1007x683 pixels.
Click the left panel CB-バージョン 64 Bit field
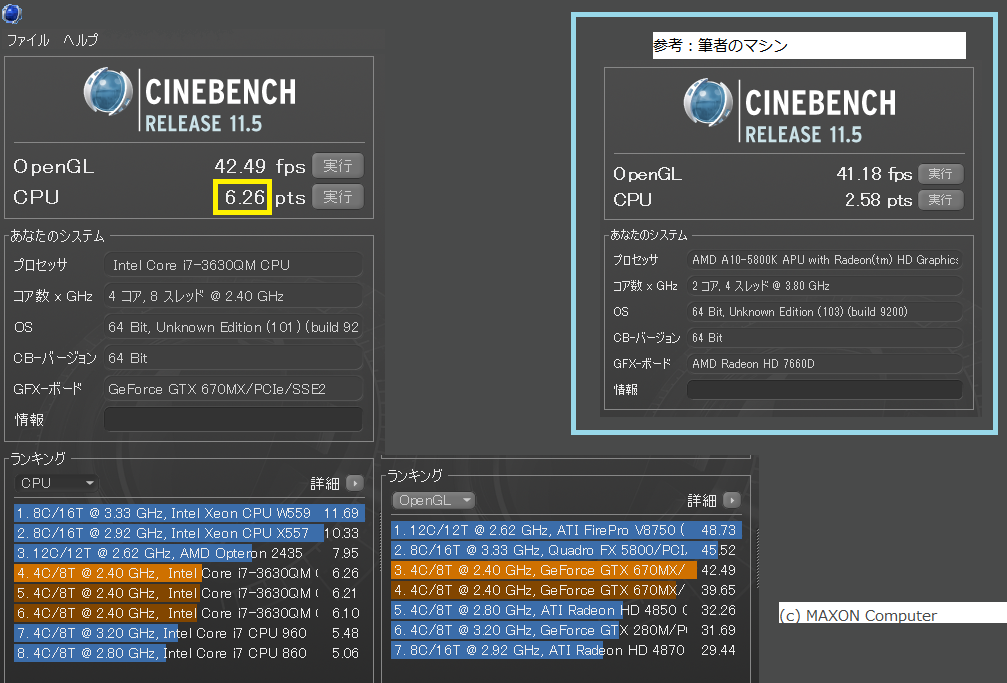[233, 358]
